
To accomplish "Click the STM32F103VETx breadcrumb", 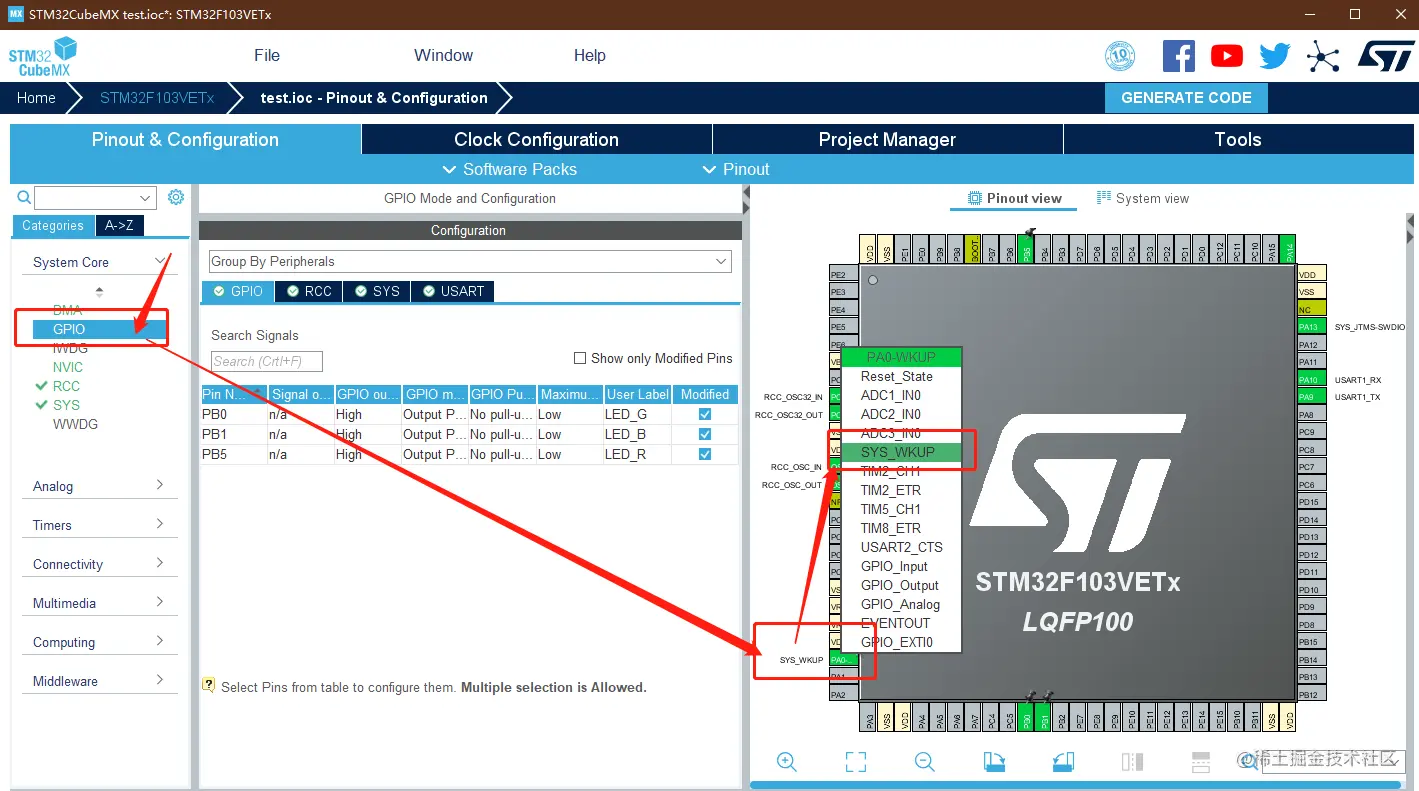I will click(157, 98).
